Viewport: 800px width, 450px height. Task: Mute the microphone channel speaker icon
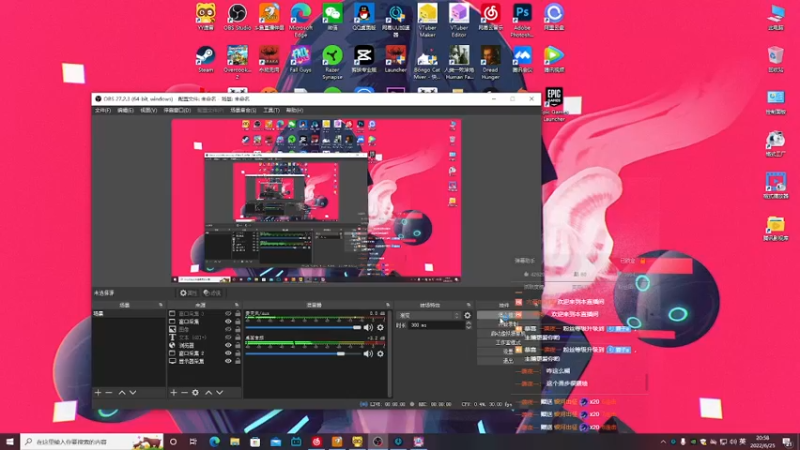368,328
